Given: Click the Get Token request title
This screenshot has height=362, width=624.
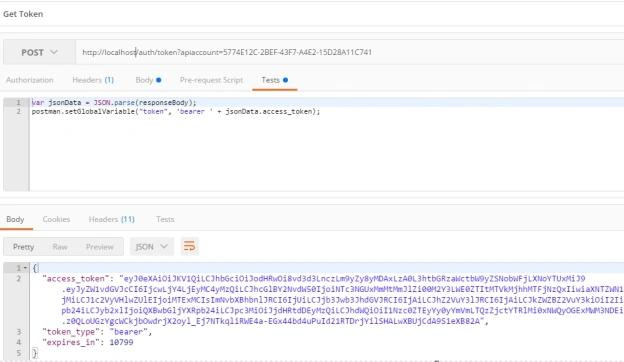Looking at the screenshot, I should 23,14.
